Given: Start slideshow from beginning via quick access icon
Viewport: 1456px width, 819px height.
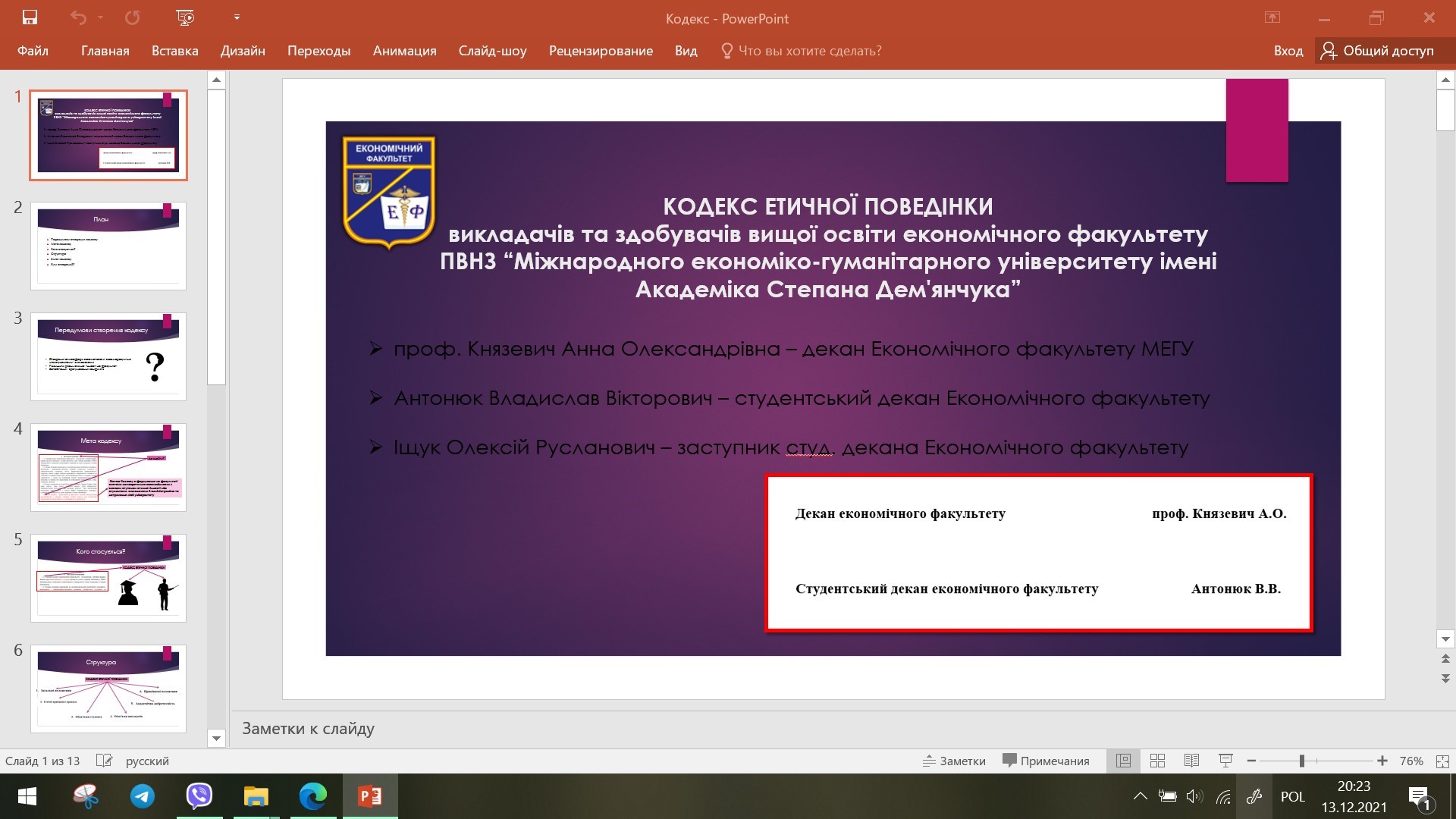Looking at the screenshot, I should click(185, 17).
